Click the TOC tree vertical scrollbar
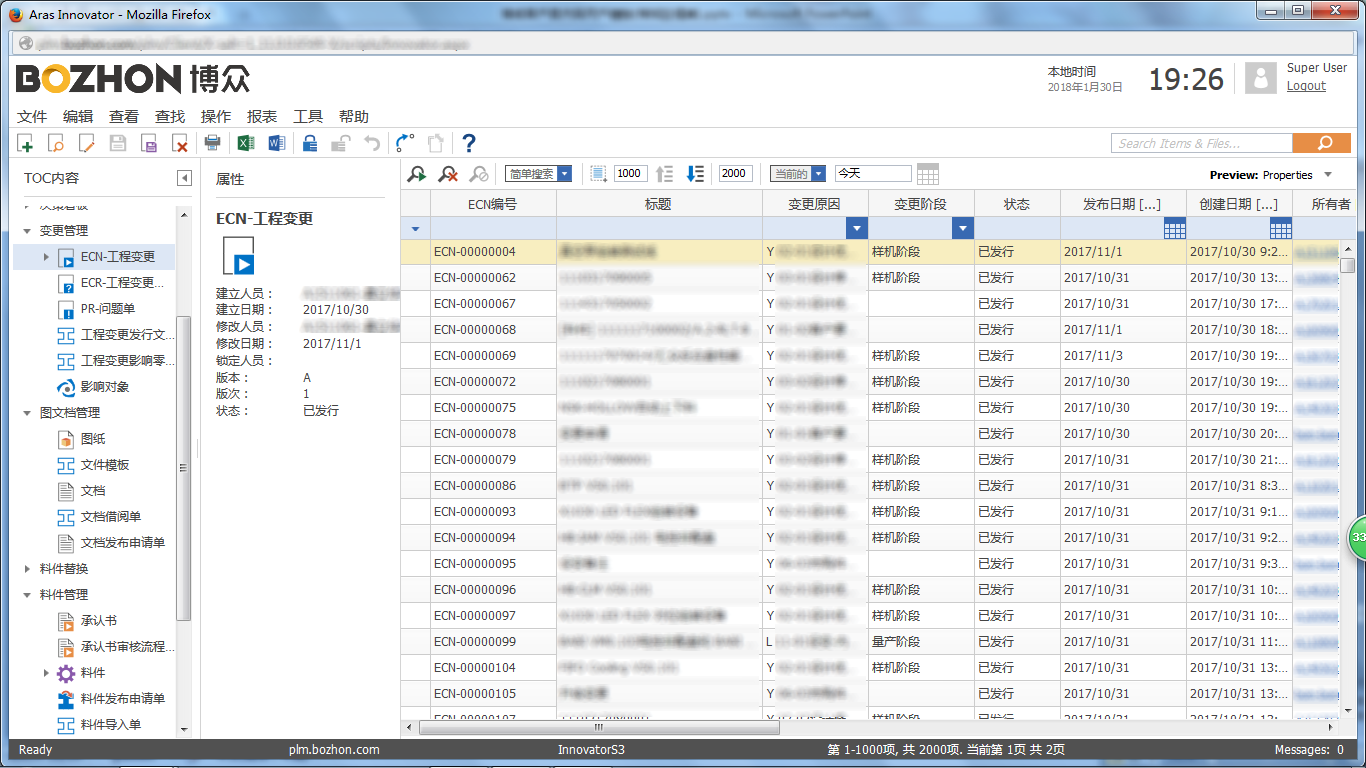The image size is (1366, 768). (x=183, y=470)
